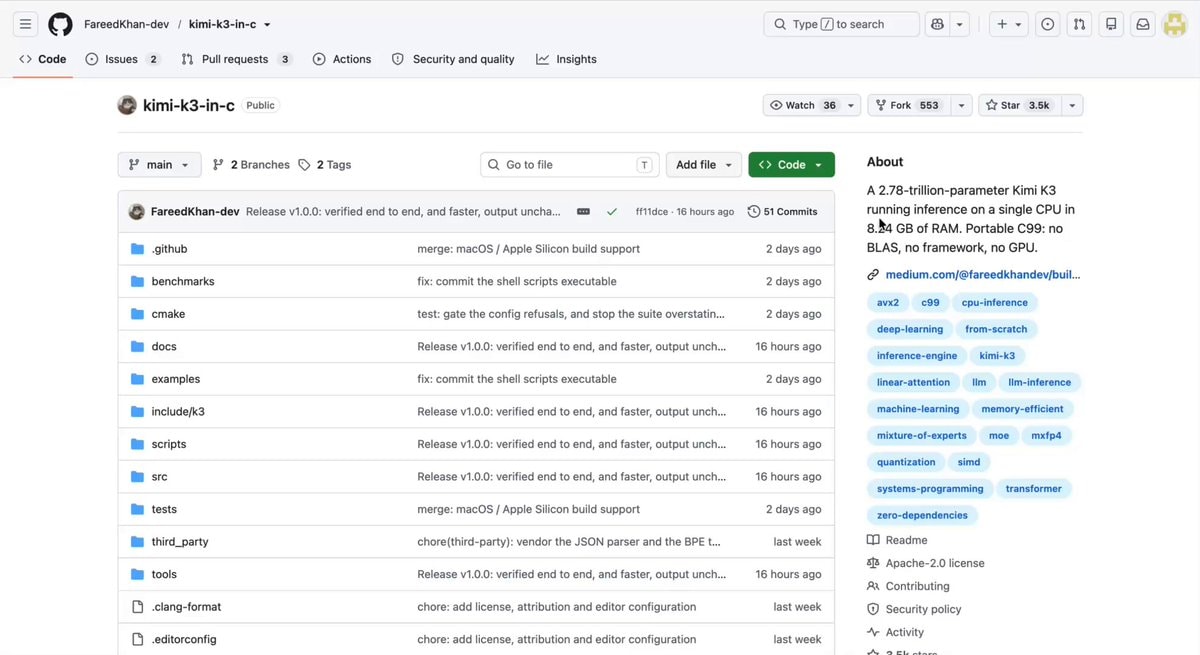Click file icon for .clang-format
The height and width of the screenshot is (655, 1200).
pos(138,607)
